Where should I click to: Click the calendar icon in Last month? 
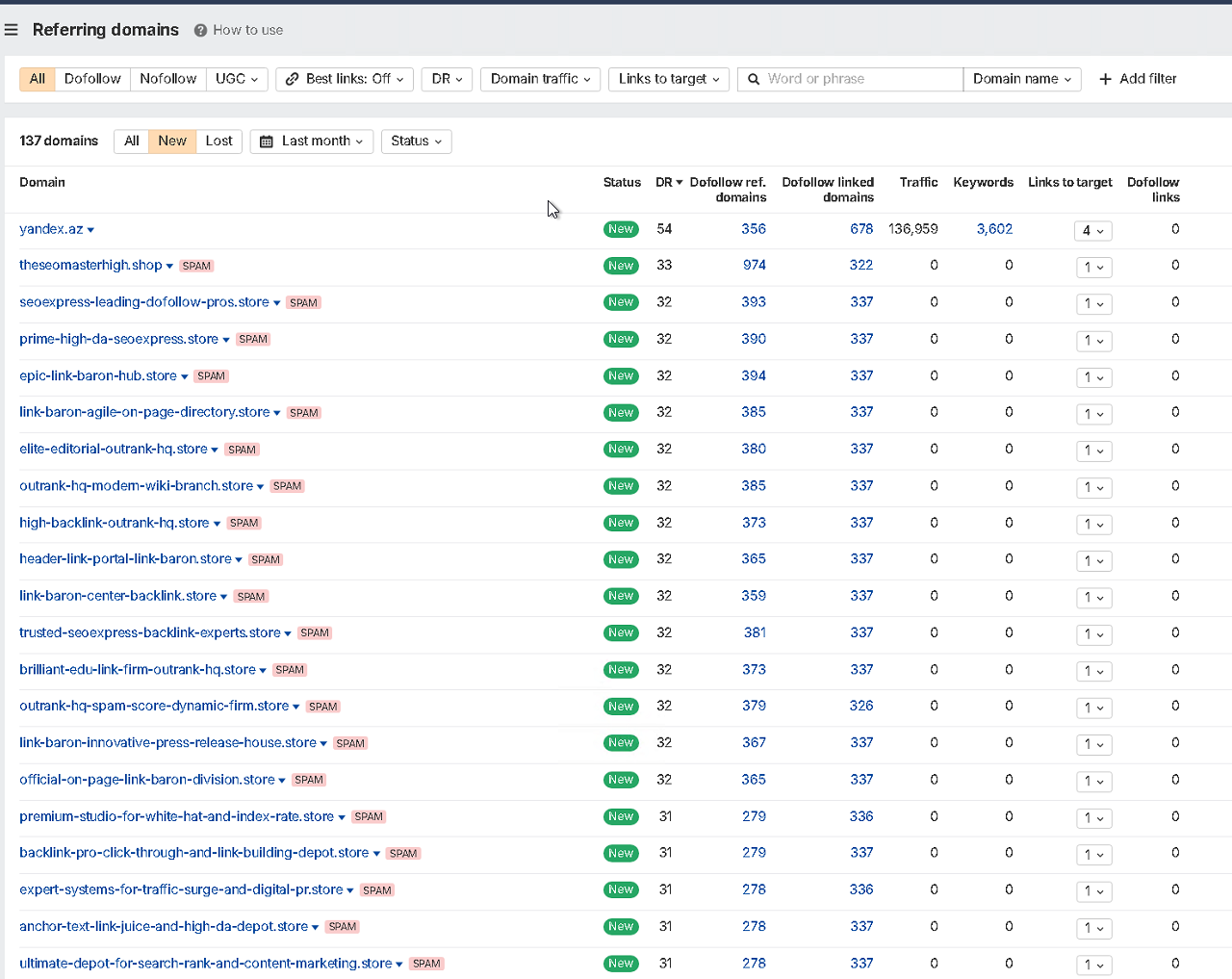[x=267, y=142]
